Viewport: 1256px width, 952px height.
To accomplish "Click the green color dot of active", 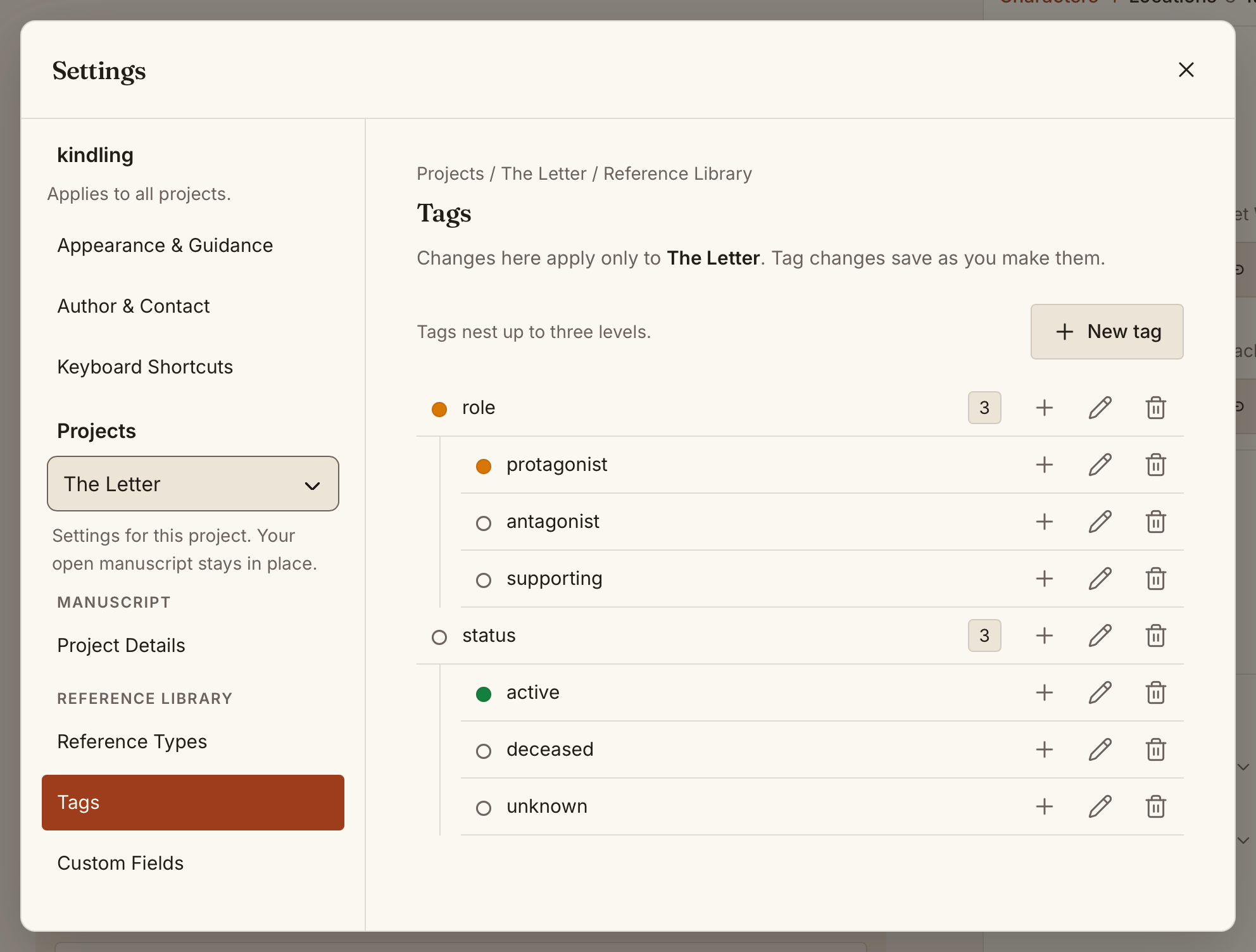I will click(x=484, y=694).
